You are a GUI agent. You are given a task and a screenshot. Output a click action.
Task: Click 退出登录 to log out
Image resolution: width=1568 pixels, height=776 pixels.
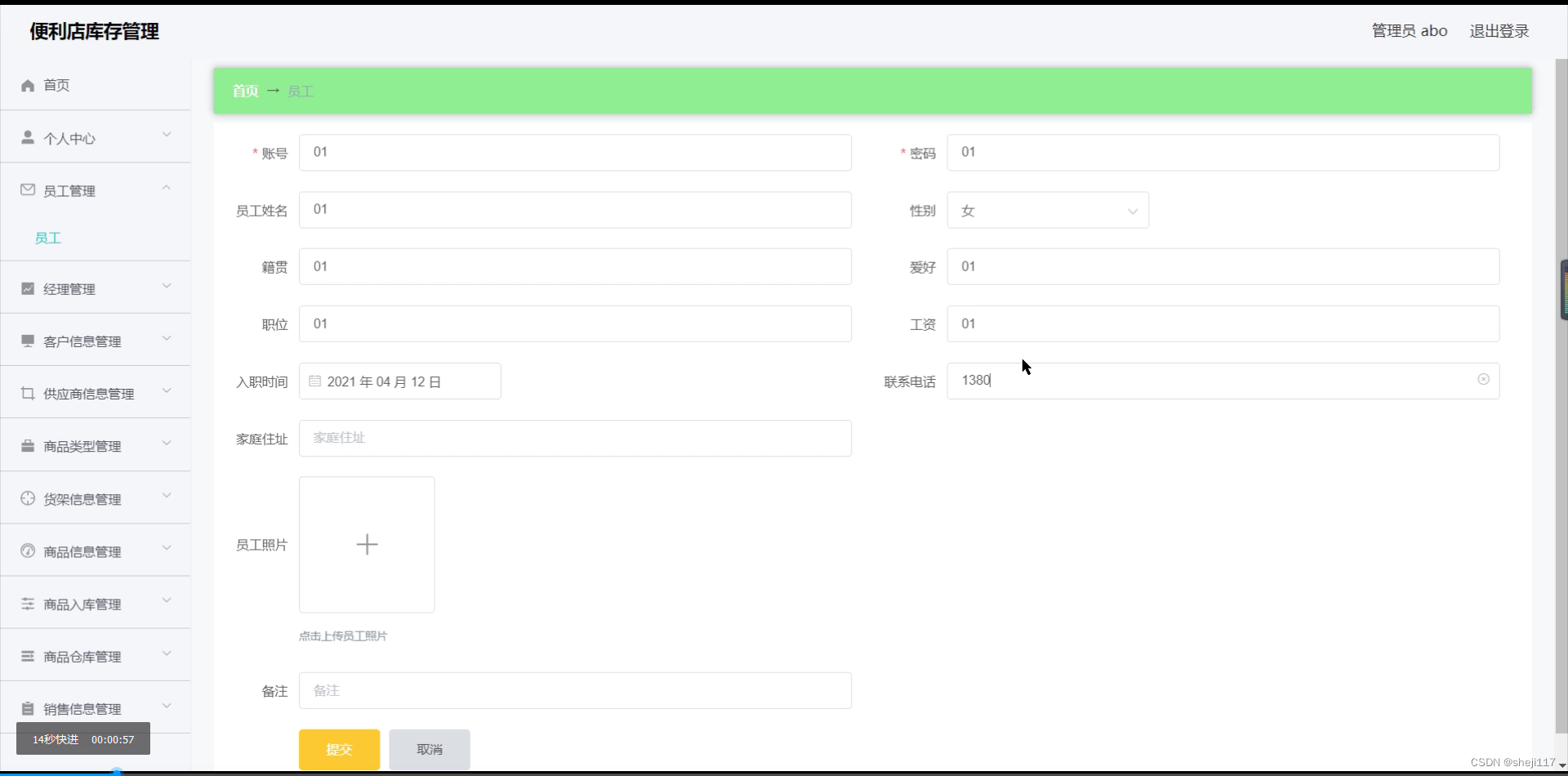(x=1499, y=30)
